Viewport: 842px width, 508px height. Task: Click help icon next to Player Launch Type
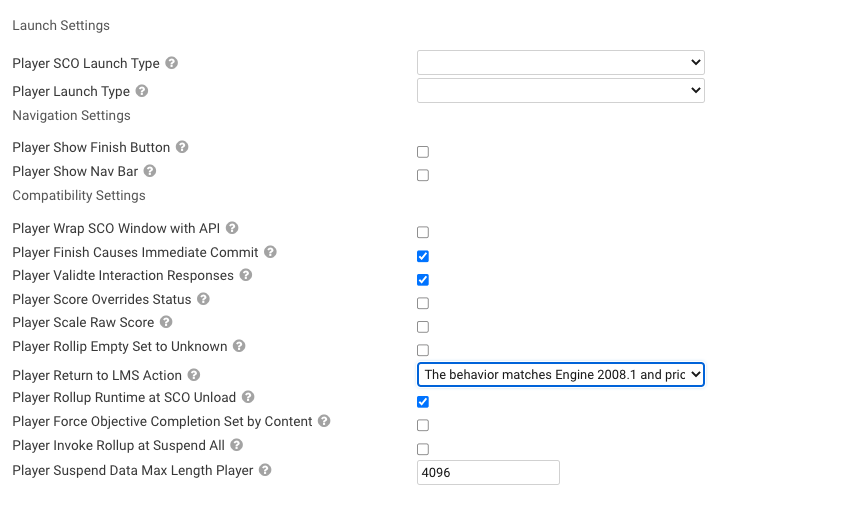click(x=142, y=91)
